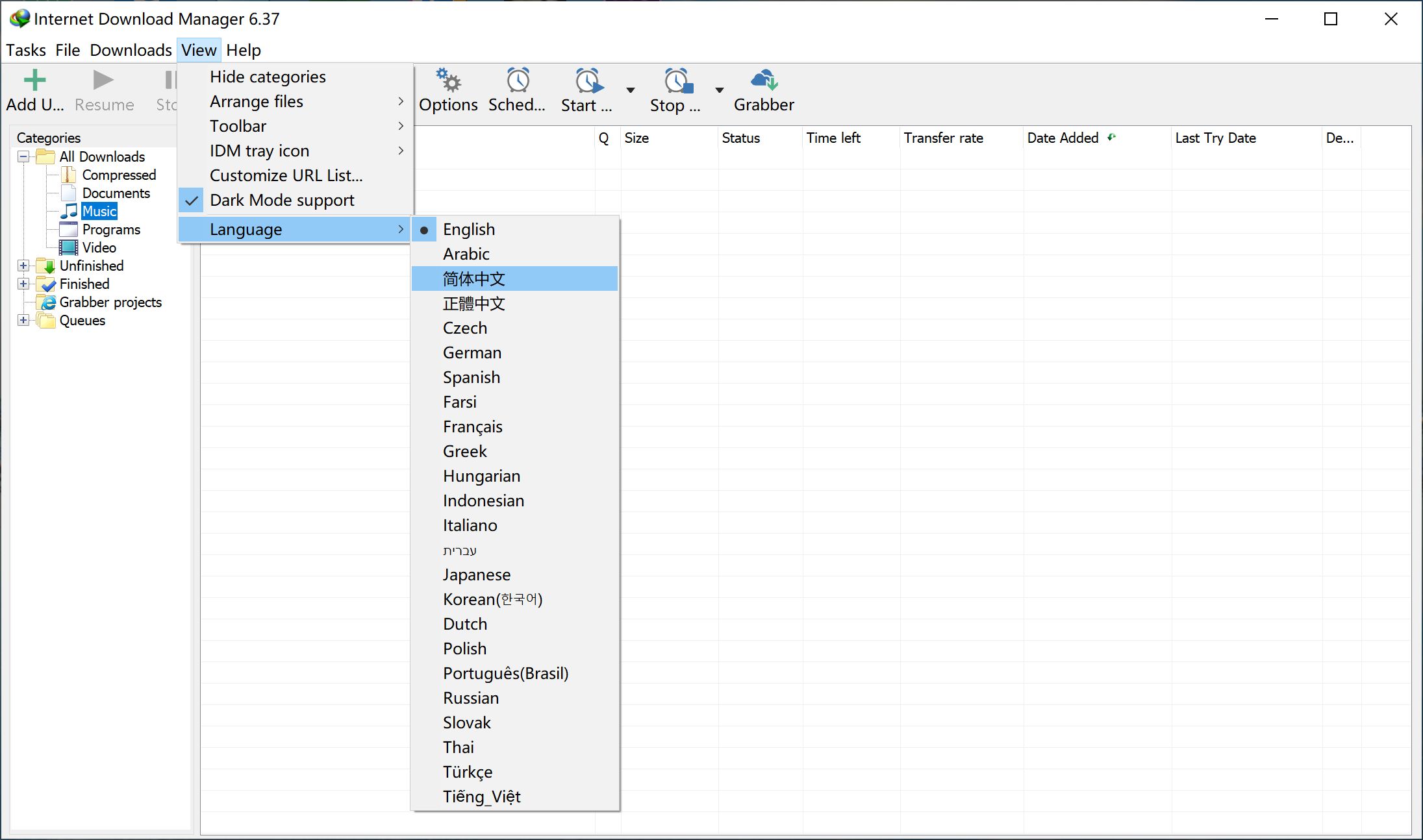
Task: Select Thai language
Action: pos(514,747)
